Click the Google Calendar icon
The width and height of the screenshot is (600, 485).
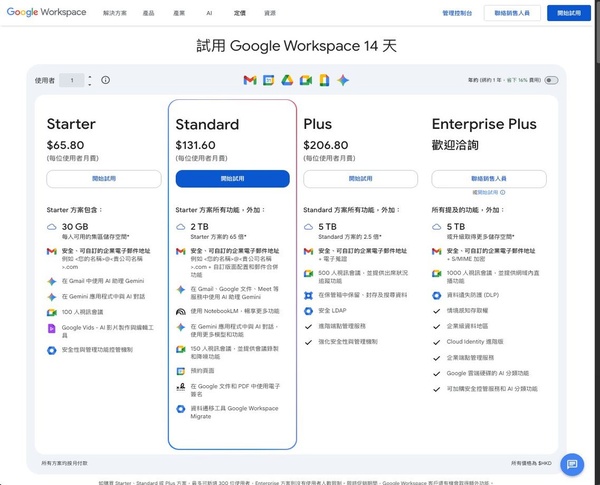click(269, 80)
